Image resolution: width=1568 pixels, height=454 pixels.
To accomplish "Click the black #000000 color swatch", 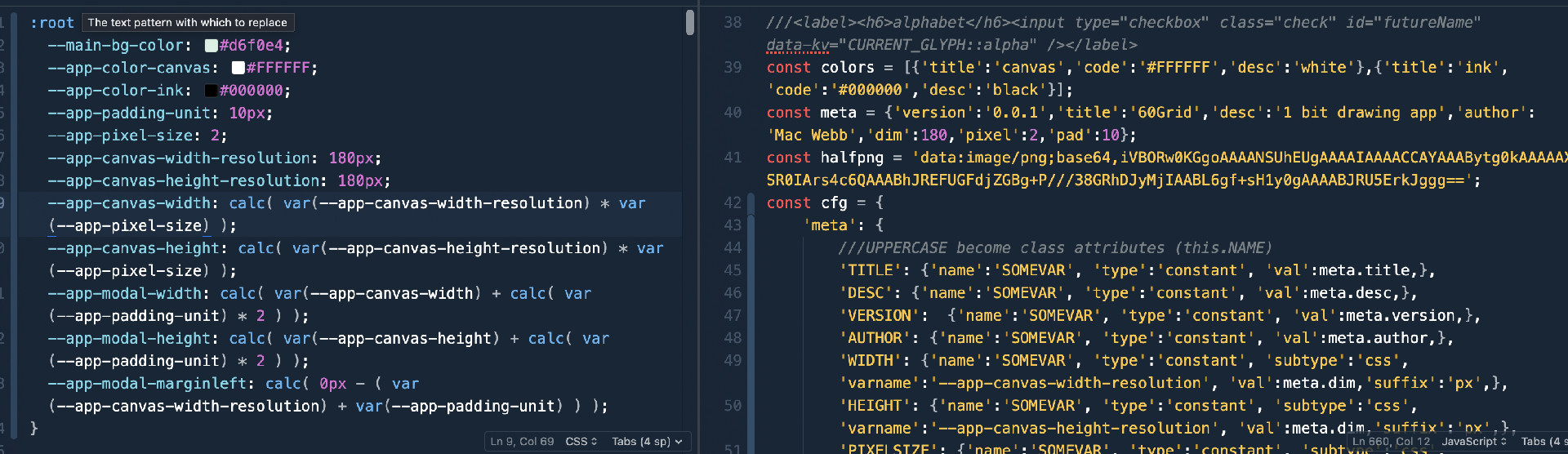I will (x=211, y=91).
